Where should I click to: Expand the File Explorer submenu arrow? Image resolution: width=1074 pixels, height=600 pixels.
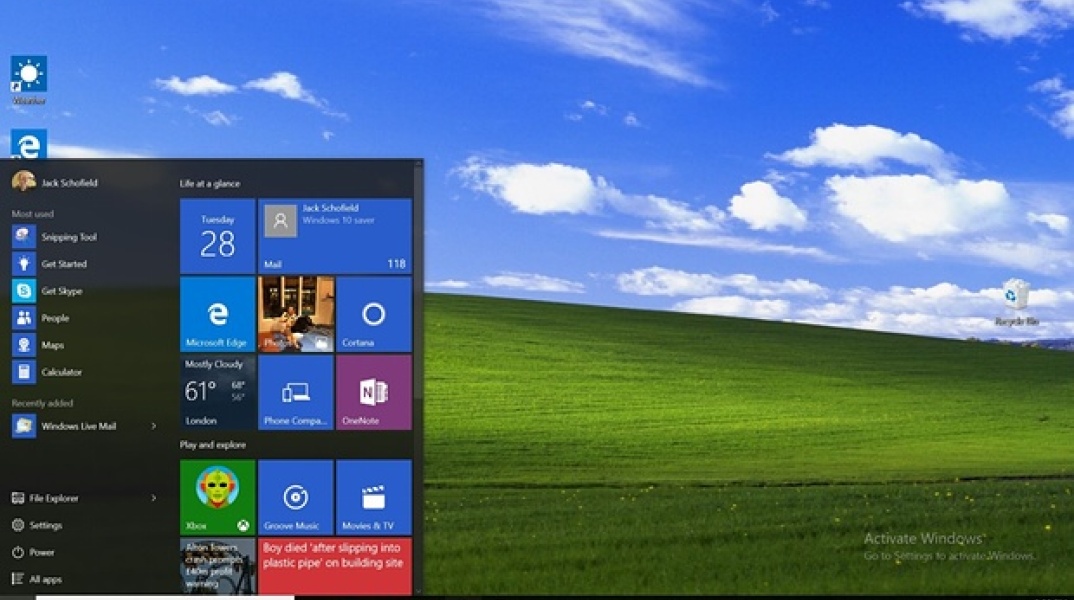click(x=153, y=498)
